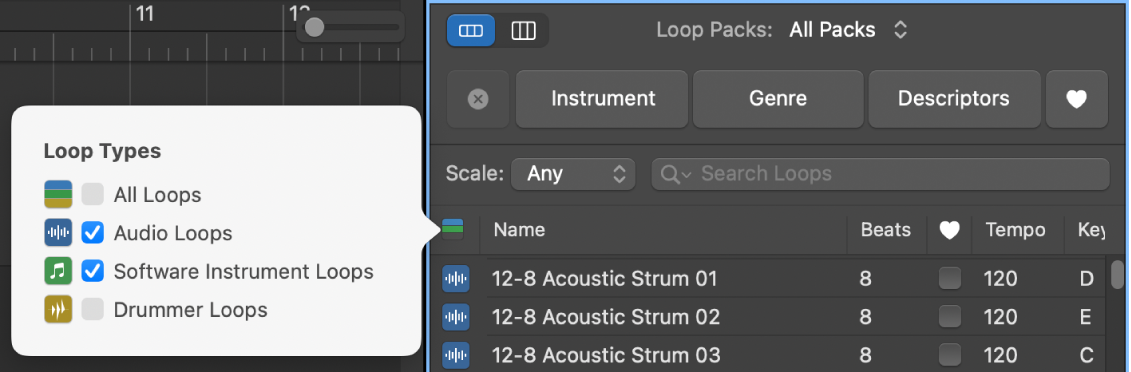Image resolution: width=1131 pixels, height=372 pixels.
Task: Uncheck the Audio Loops checkbox
Action: tap(92, 233)
